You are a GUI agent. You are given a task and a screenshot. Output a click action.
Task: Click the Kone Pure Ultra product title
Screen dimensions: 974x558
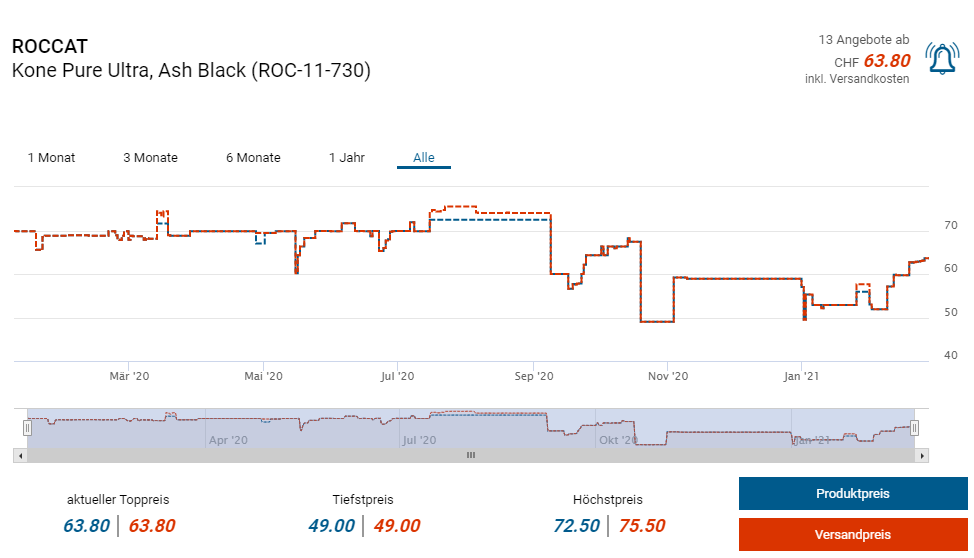point(190,71)
